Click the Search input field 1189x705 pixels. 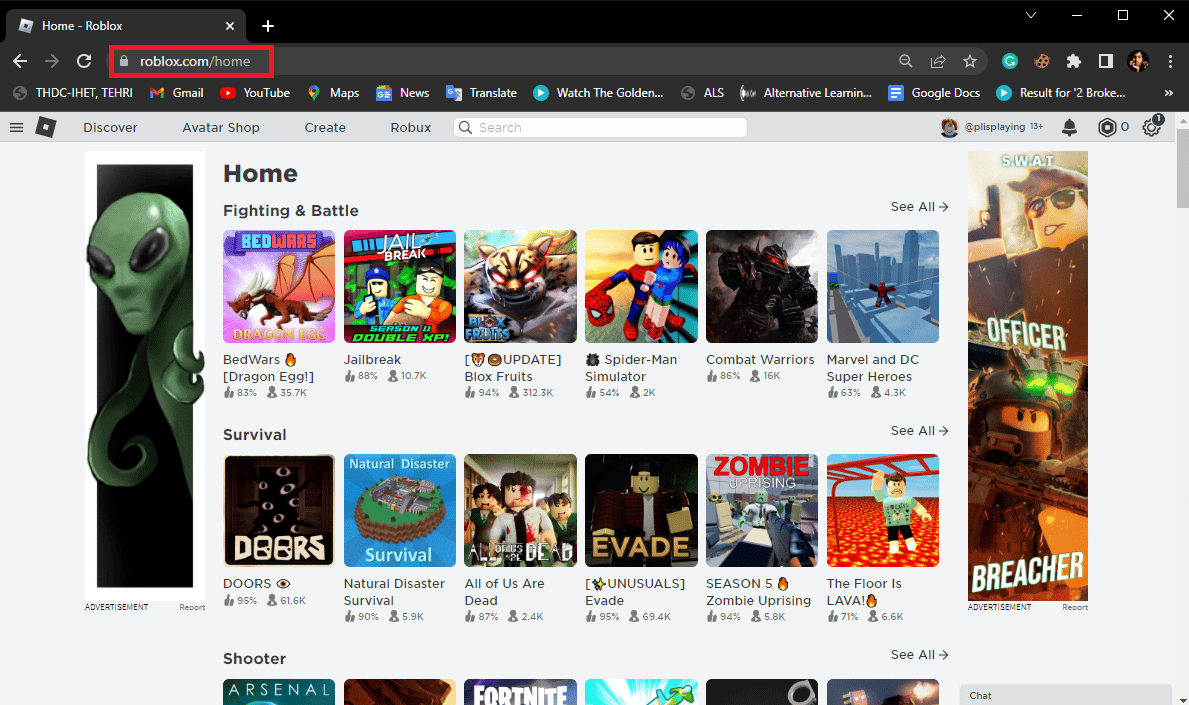(599, 127)
